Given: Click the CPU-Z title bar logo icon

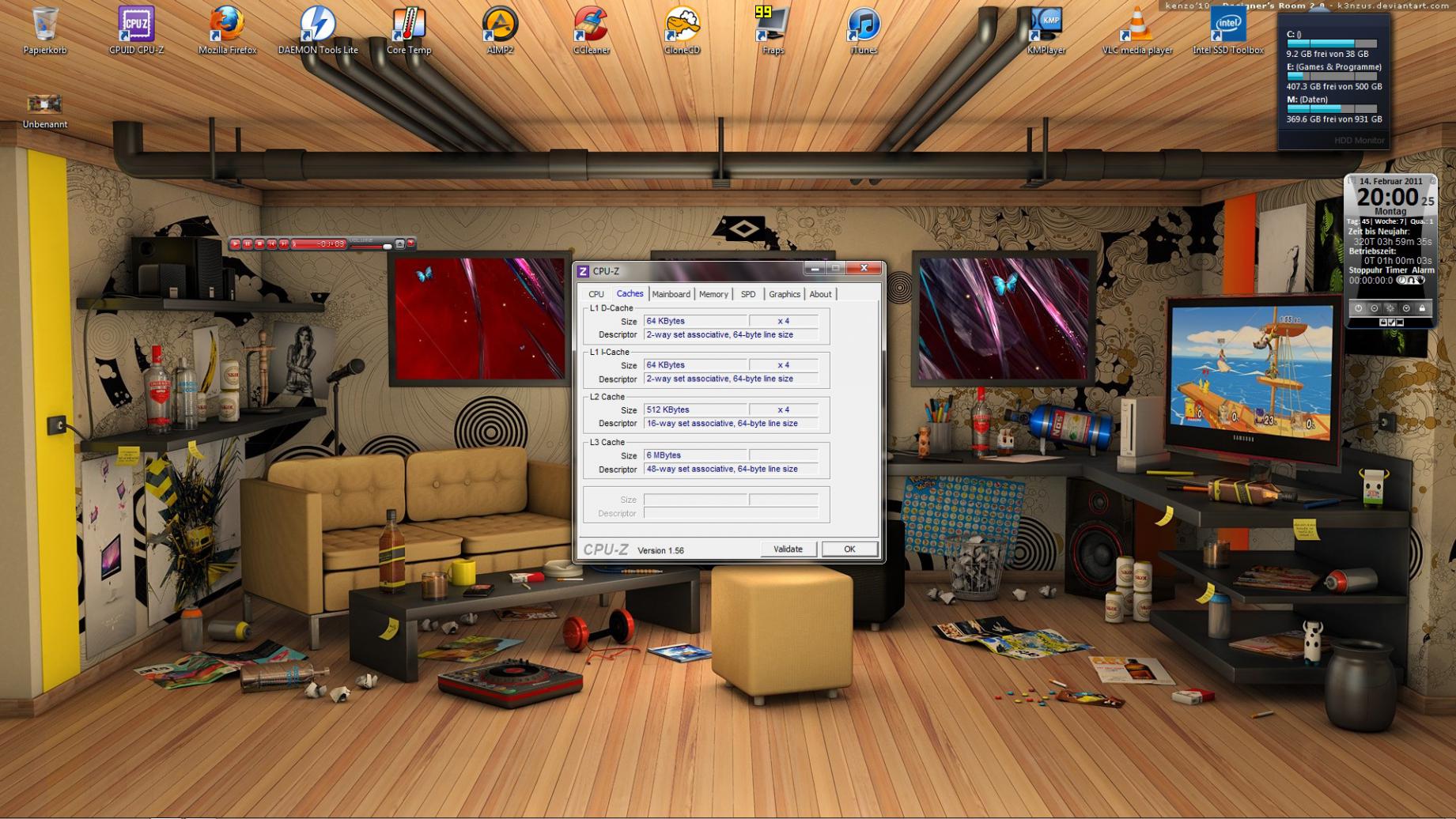Looking at the screenshot, I should click(584, 271).
